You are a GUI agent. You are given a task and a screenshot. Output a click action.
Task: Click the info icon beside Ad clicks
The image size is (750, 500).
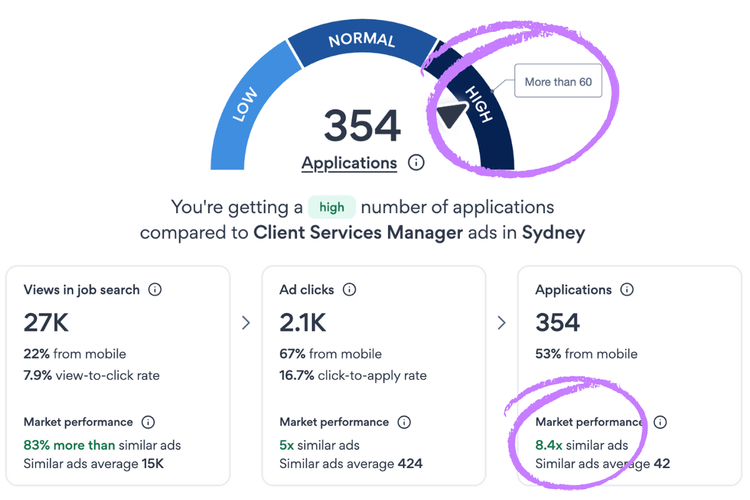pyautogui.click(x=349, y=290)
